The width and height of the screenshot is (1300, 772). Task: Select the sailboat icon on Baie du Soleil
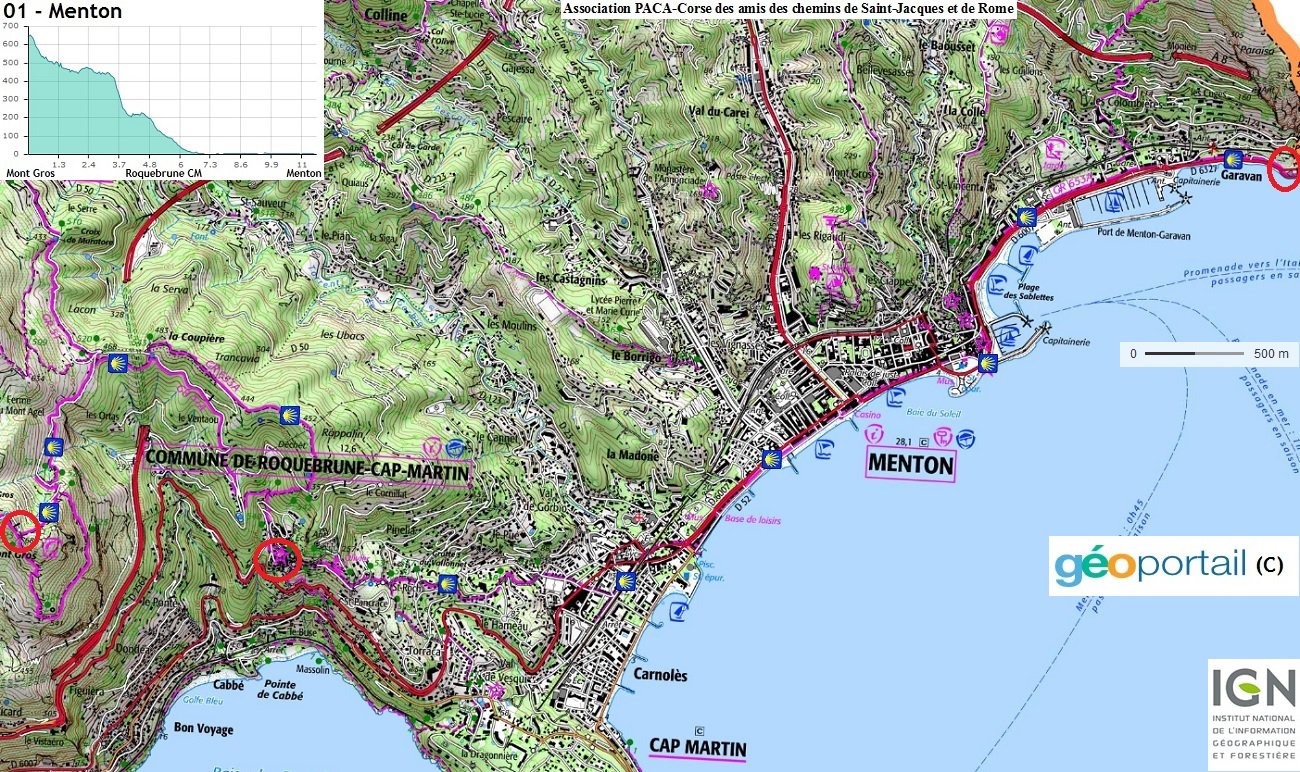pos(896,399)
